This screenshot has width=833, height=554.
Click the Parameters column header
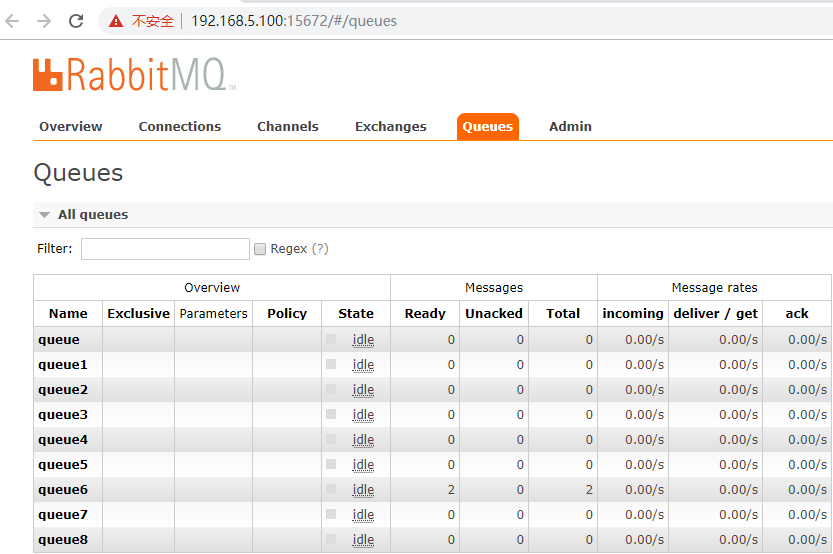pyautogui.click(x=214, y=313)
